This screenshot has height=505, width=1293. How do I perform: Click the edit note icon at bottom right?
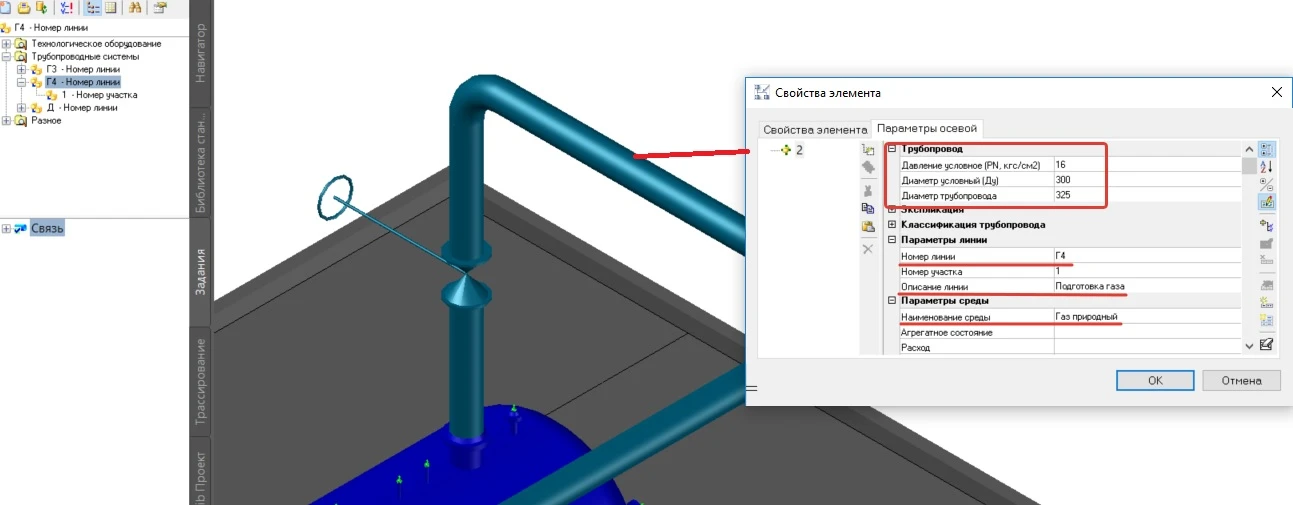(x=1266, y=344)
